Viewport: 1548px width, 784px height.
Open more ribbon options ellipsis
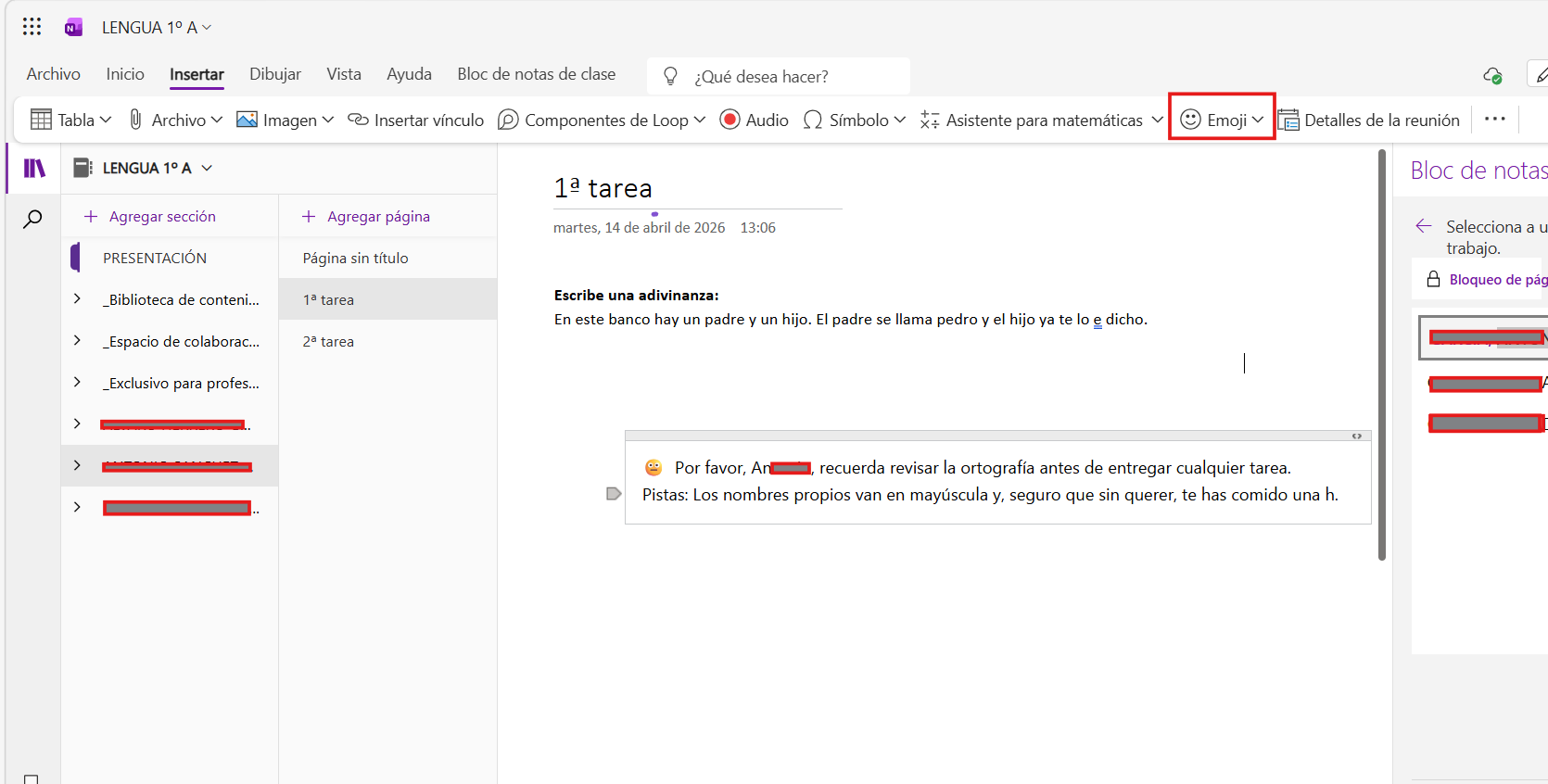coord(1495,119)
